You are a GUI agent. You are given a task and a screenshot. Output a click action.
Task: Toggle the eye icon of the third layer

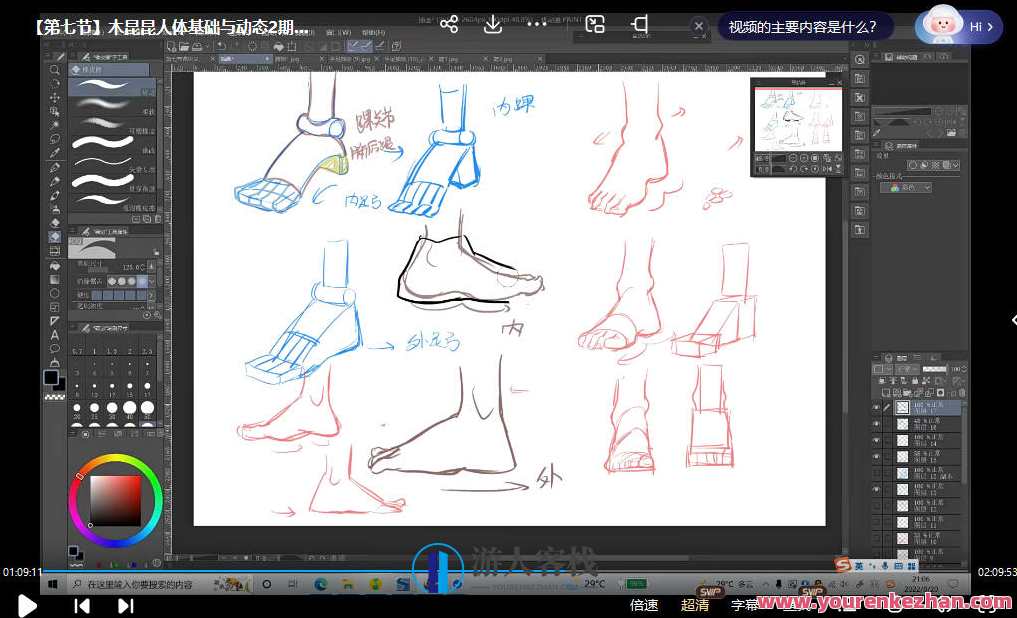[877, 440]
